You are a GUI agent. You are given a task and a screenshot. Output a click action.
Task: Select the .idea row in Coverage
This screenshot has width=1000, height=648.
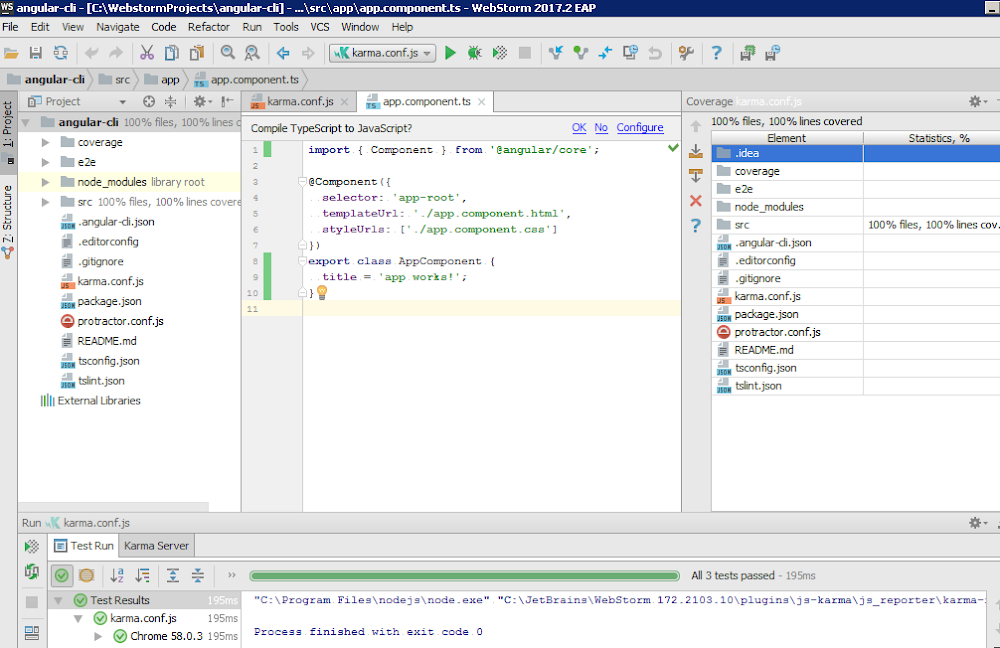click(x=855, y=153)
